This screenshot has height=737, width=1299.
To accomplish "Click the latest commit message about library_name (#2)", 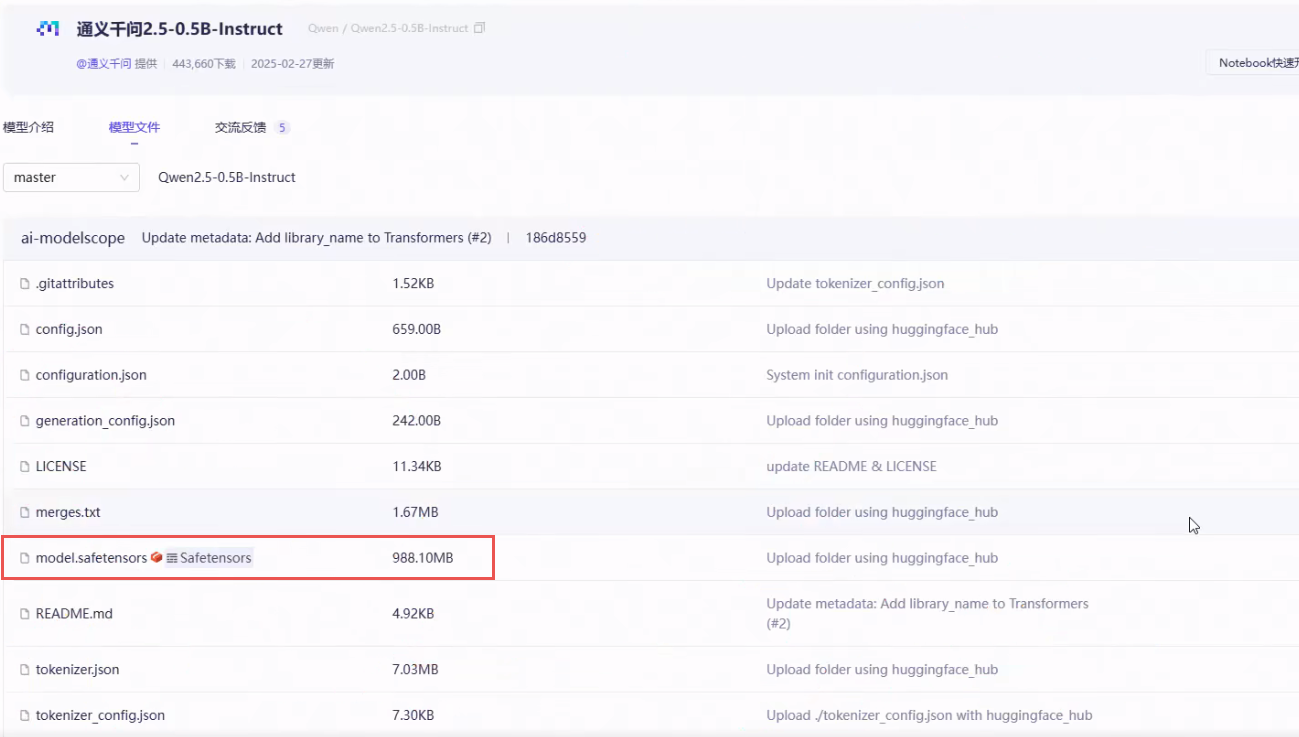I will 316,238.
